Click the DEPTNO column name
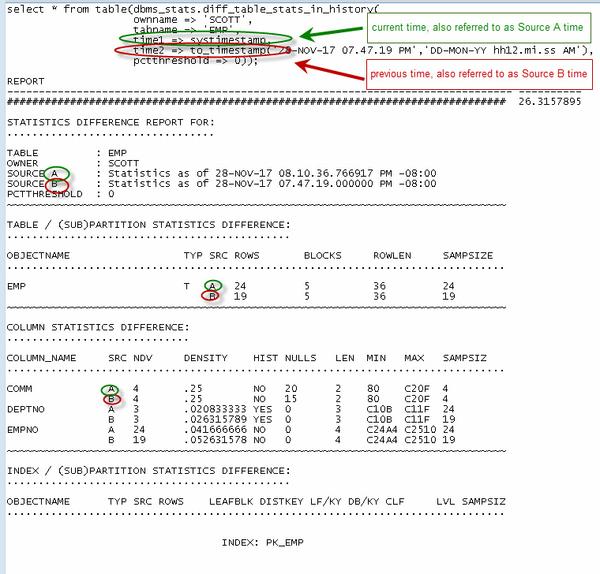This screenshot has width=600, height=574. (x=24, y=410)
